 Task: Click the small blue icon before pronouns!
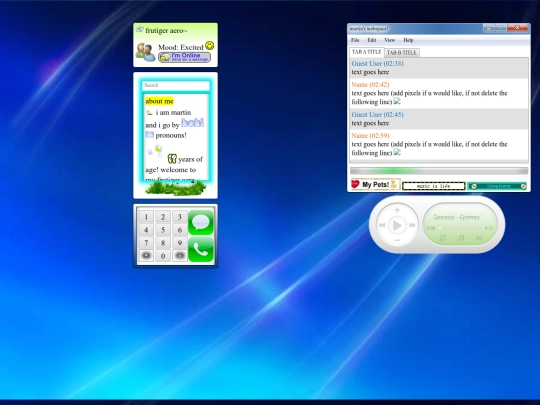[149, 135]
